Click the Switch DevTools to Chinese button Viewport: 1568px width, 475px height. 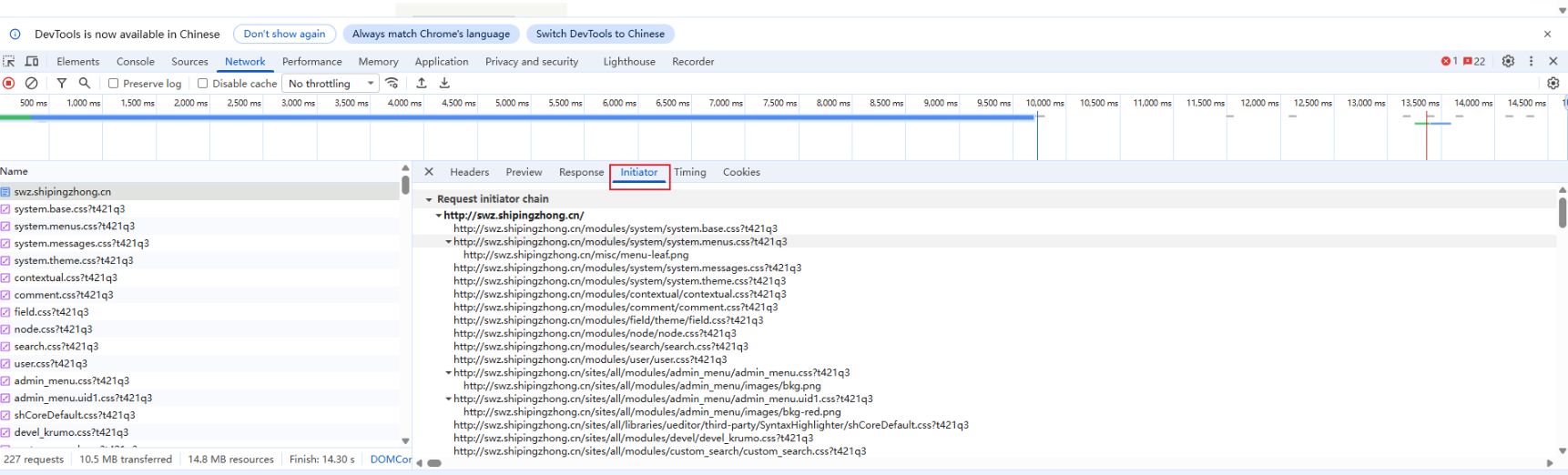coord(600,34)
